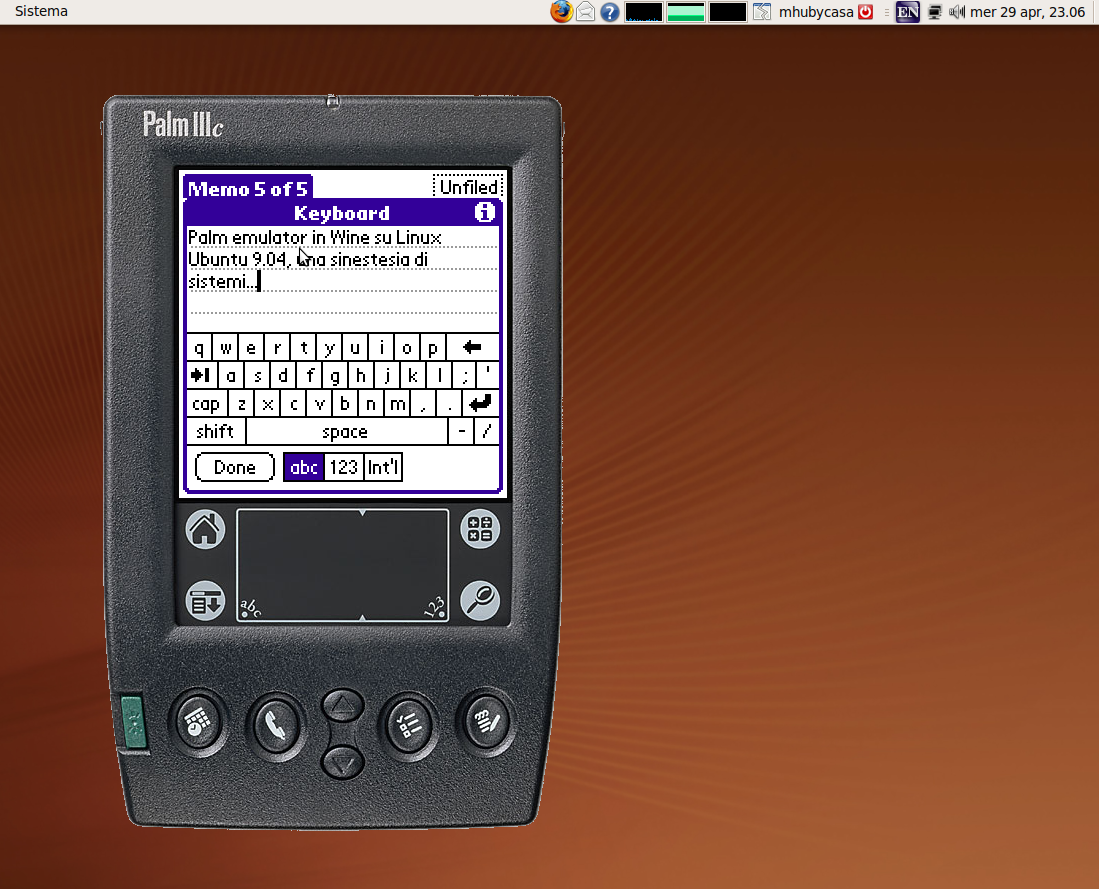Tap the g key

coord(335,375)
